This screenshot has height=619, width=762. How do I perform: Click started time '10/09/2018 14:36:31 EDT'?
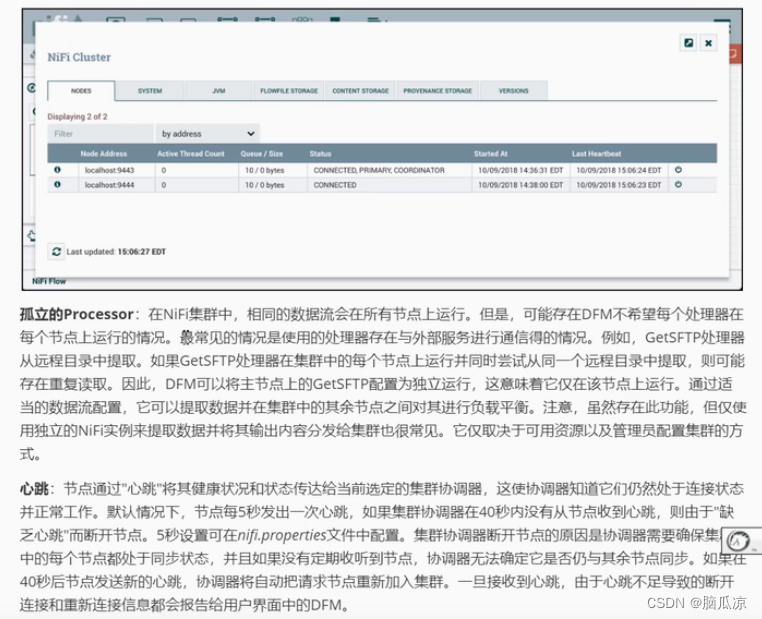(x=520, y=170)
